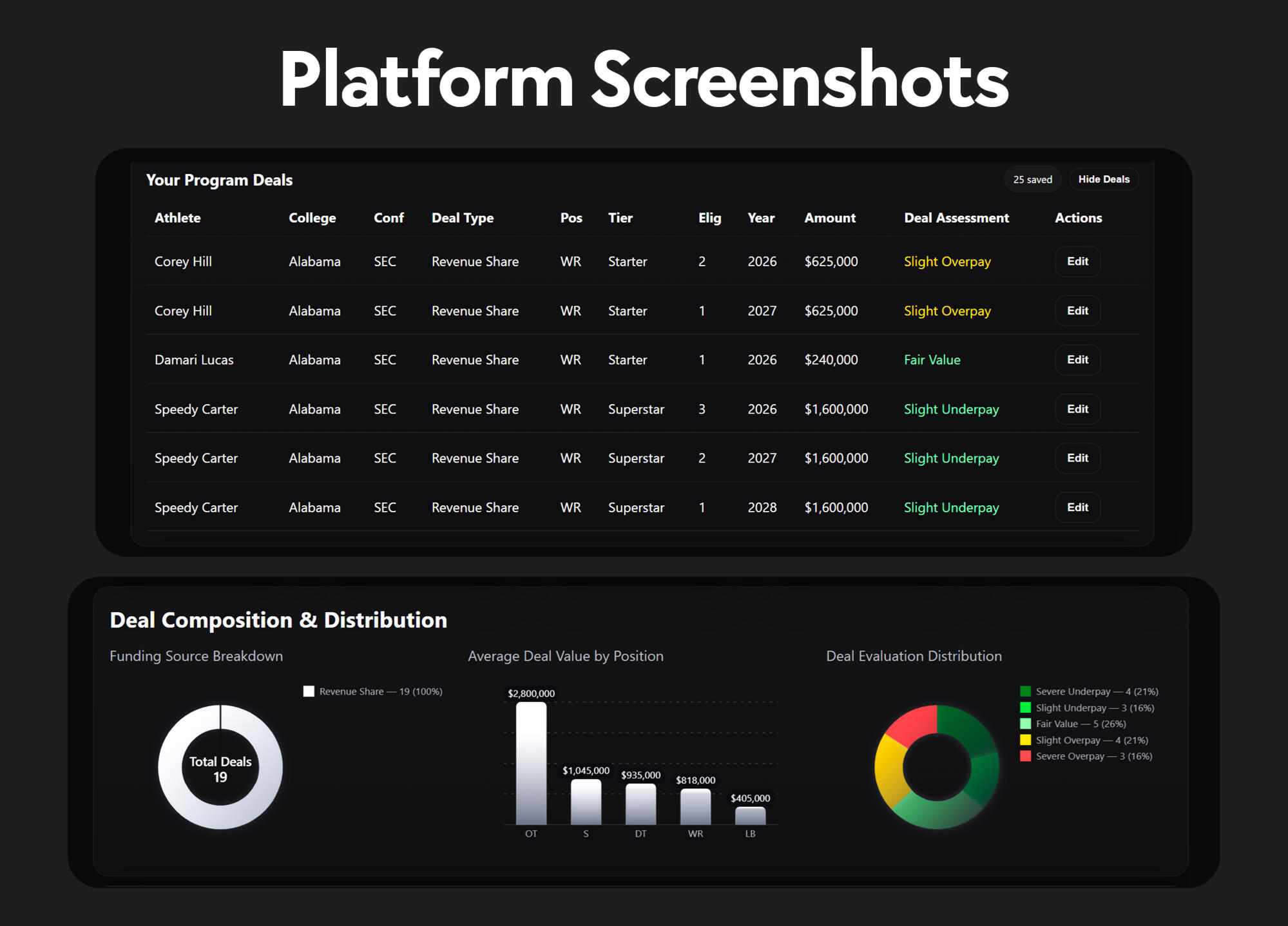Edit Corey Hill's 2026 deal

(x=1077, y=261)
